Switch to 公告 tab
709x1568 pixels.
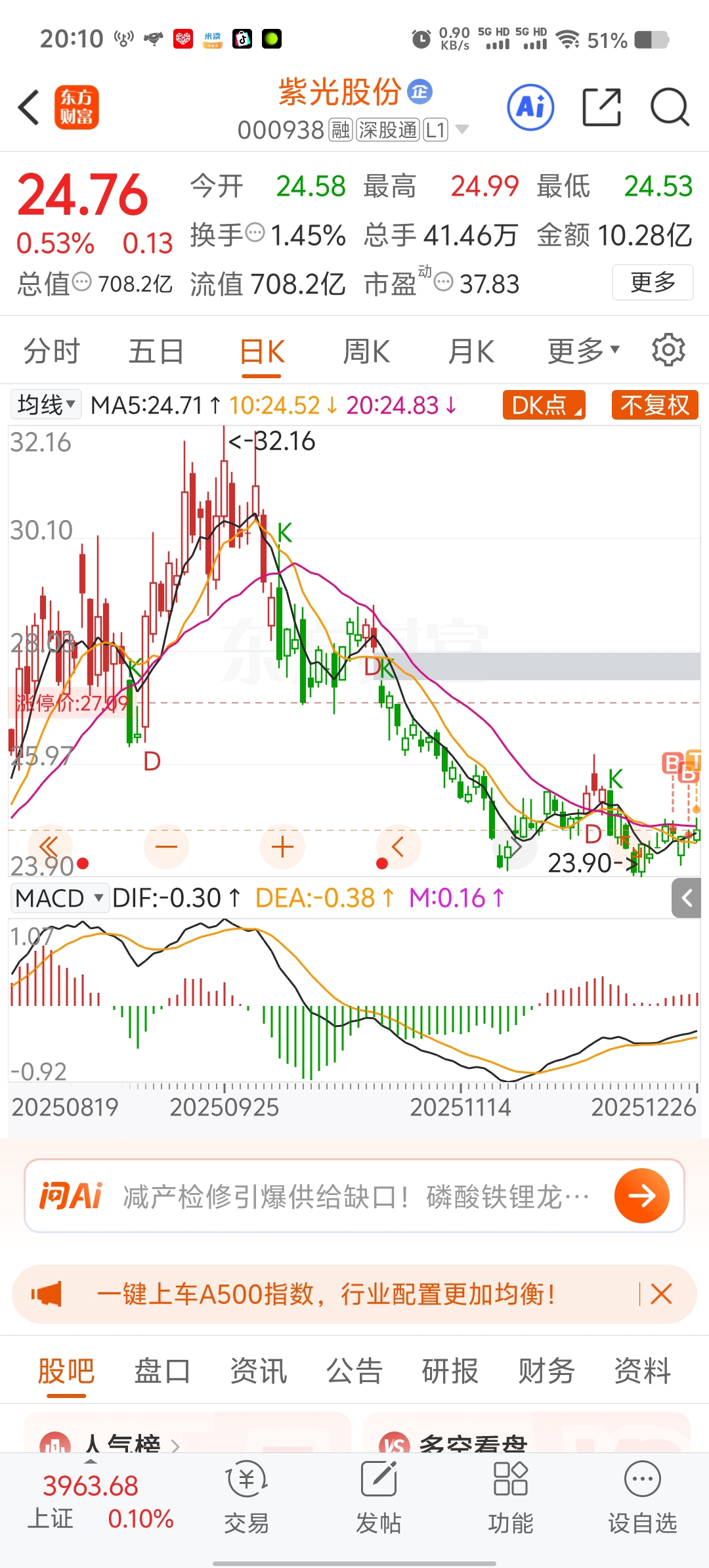click(354, 1371)
